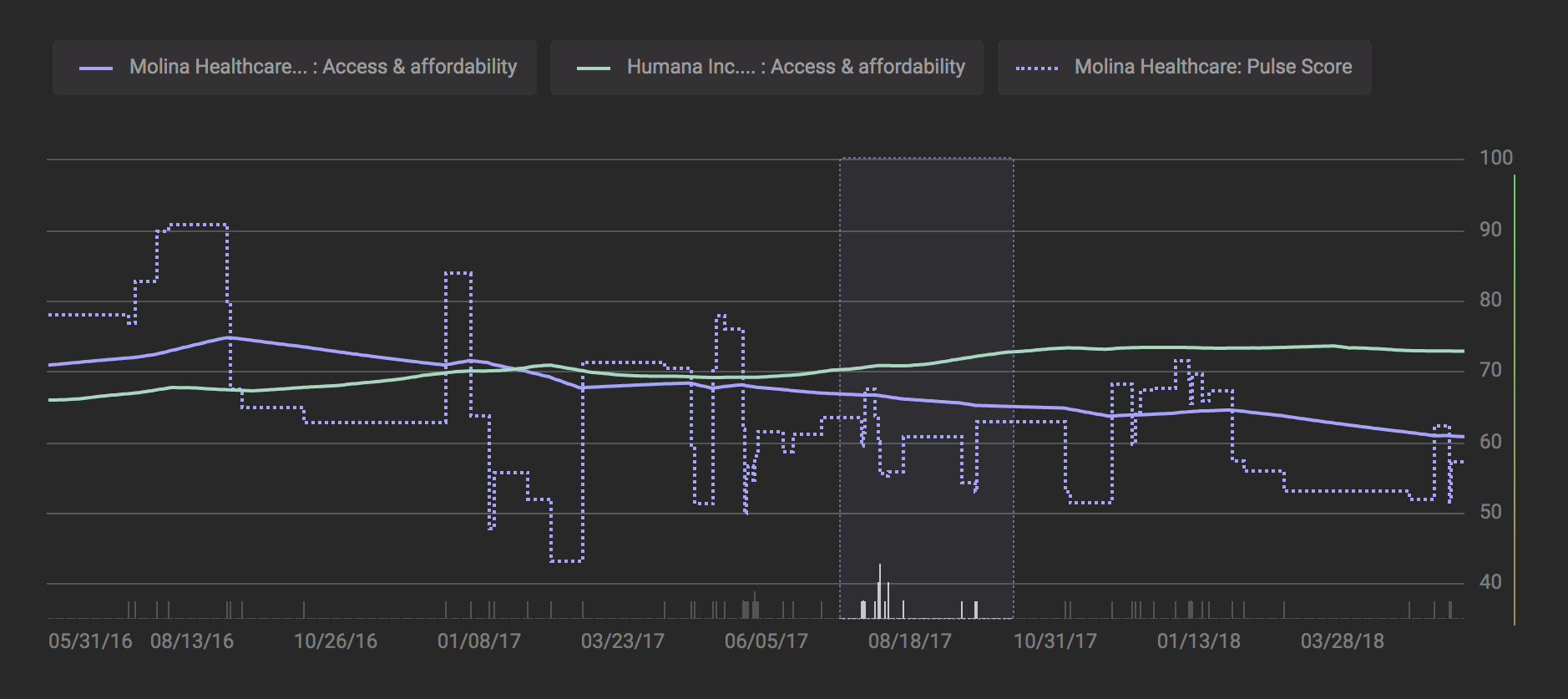The image size is (1568, 699).
Task: Click the 40 value on y-axis
Action: pyautogui.click(x=1490, y=582)
